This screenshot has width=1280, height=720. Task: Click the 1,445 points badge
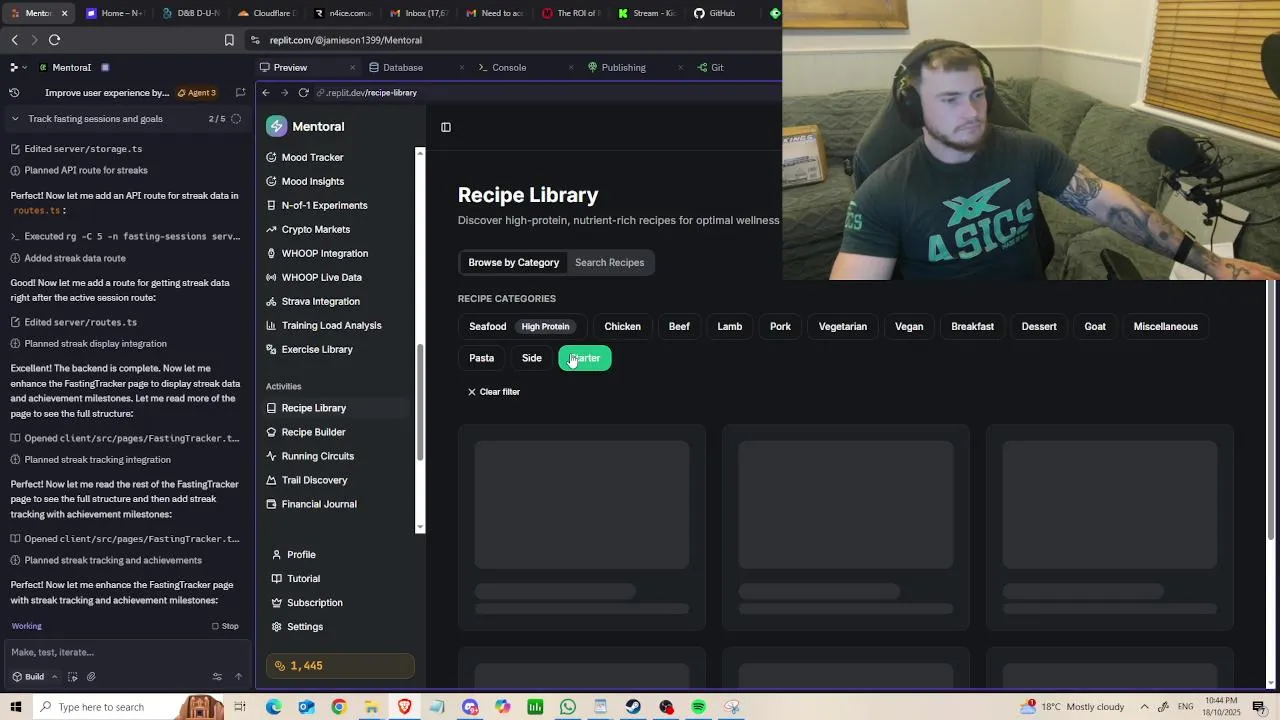pyautogui.click(x=340, y=666)
